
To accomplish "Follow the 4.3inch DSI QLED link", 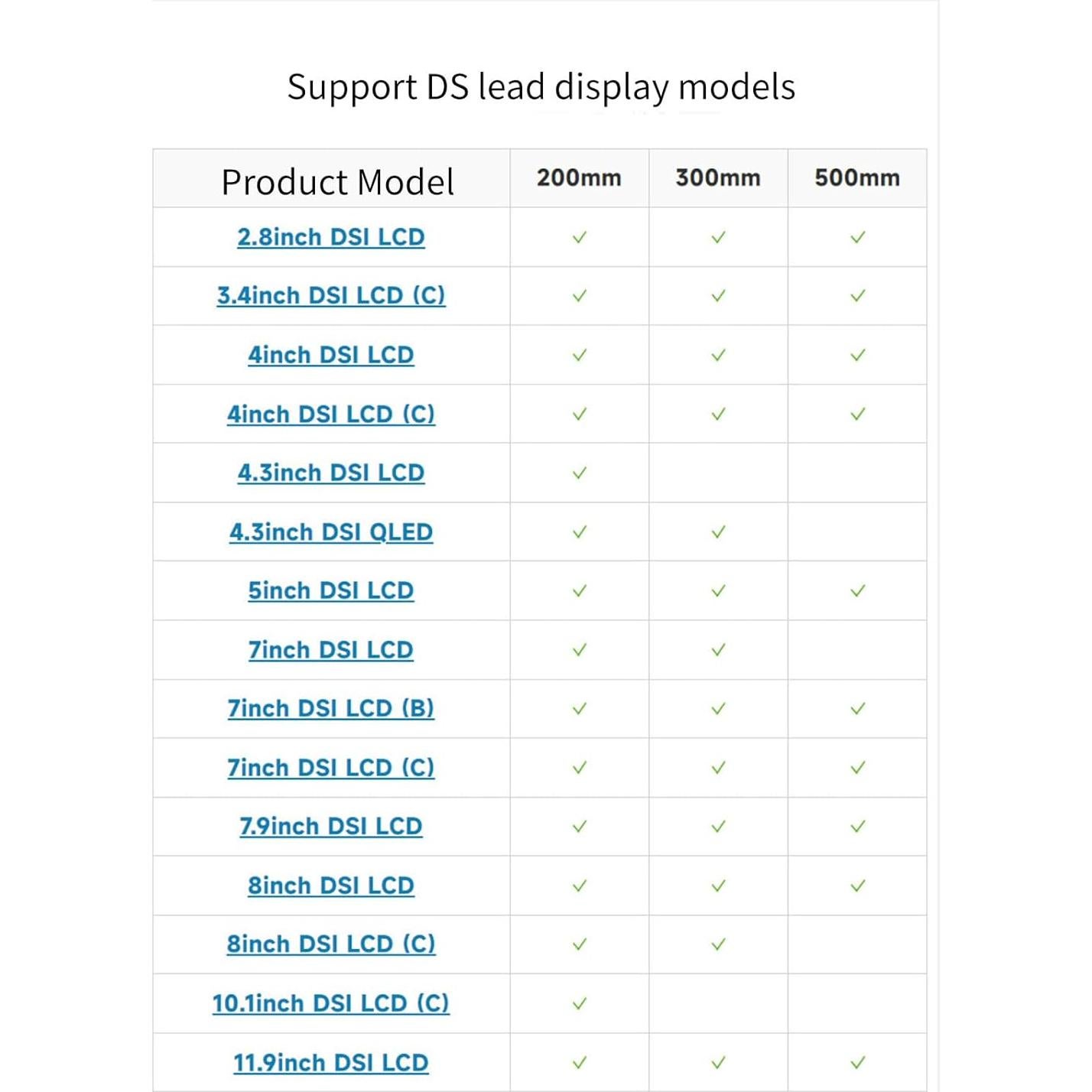I will (330, 532).
